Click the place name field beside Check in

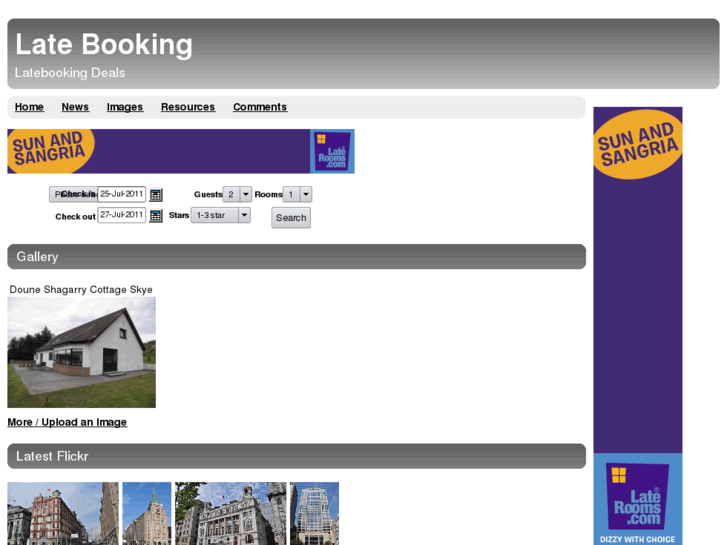[x=73, y=194]
